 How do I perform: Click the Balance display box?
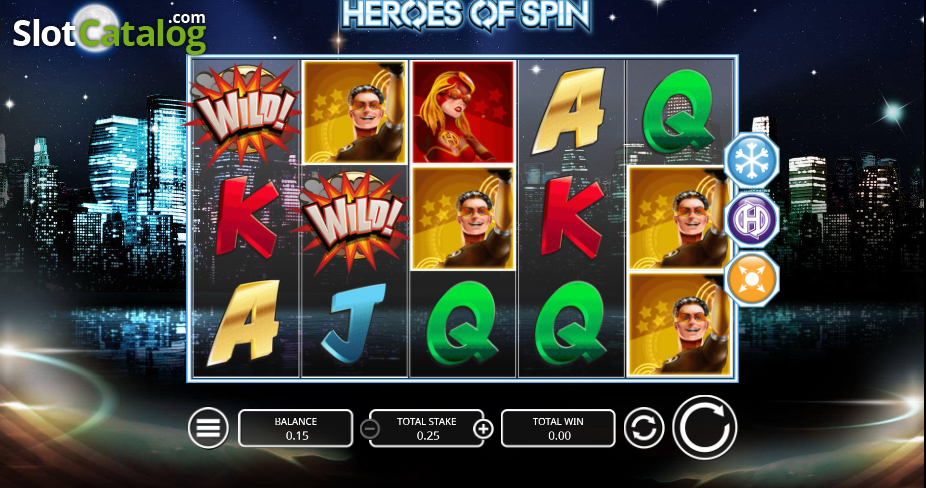click(x=295, y=428)
